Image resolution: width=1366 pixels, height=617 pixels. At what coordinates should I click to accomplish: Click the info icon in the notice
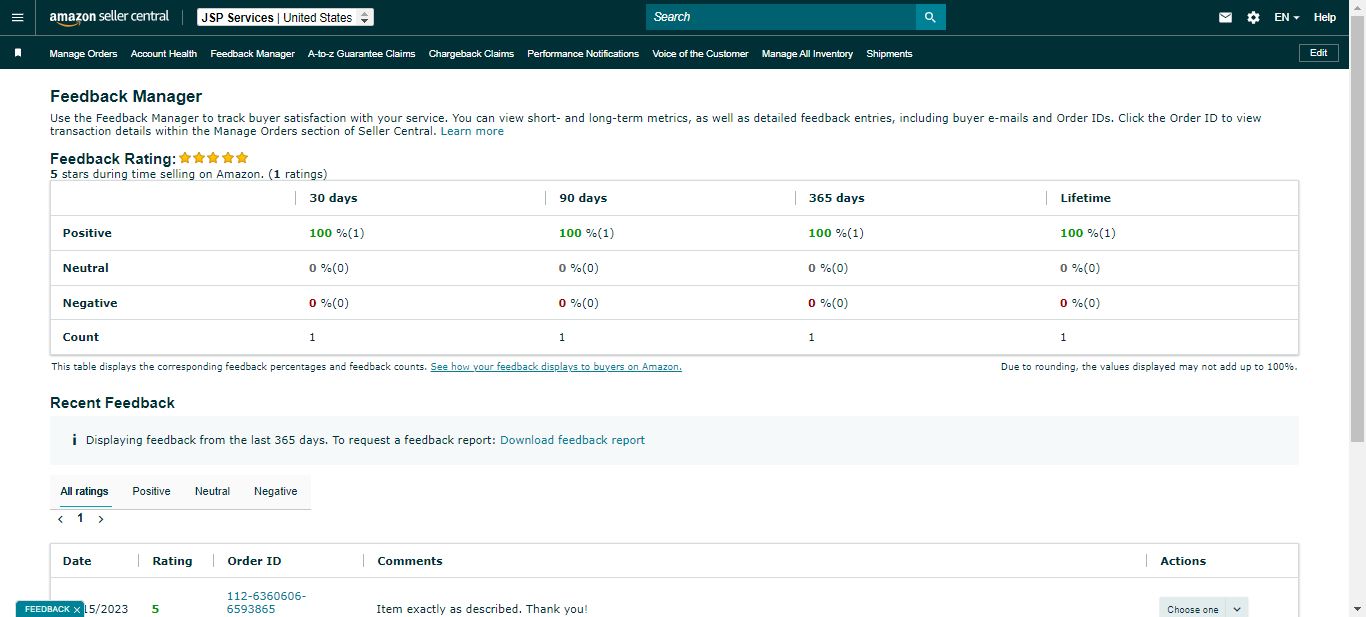(74, 440)
